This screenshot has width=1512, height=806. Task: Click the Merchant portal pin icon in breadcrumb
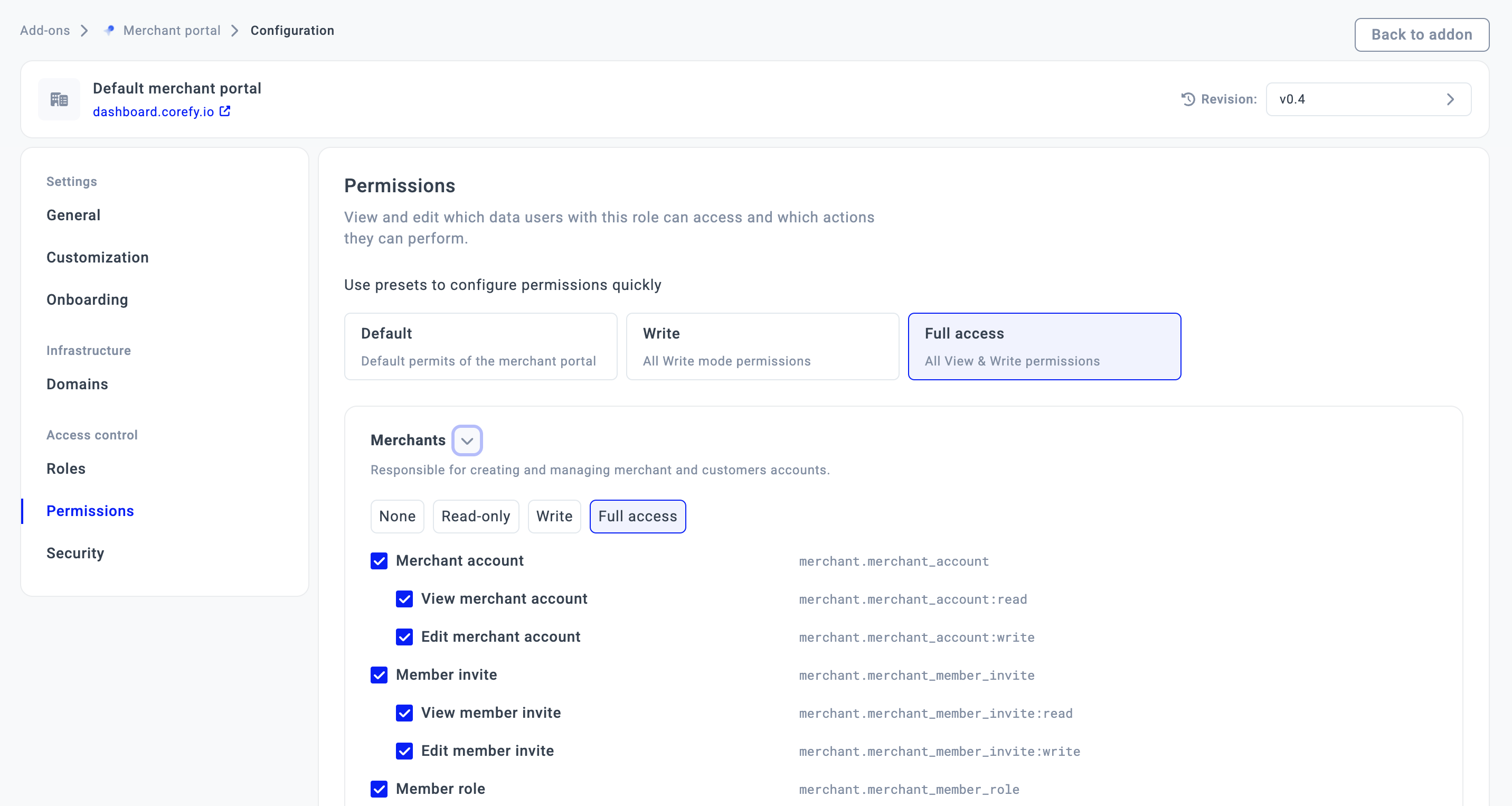[x=109, y=30]
